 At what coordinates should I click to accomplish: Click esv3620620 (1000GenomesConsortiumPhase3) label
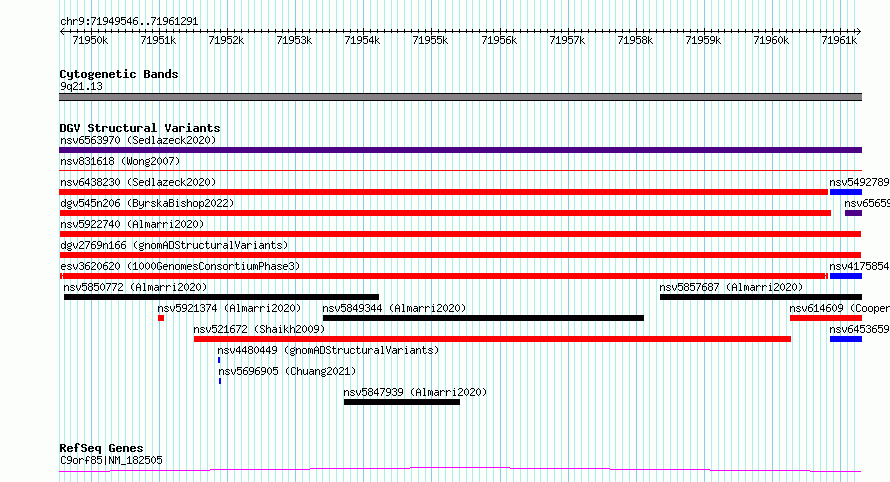click(x=180, y=266)
